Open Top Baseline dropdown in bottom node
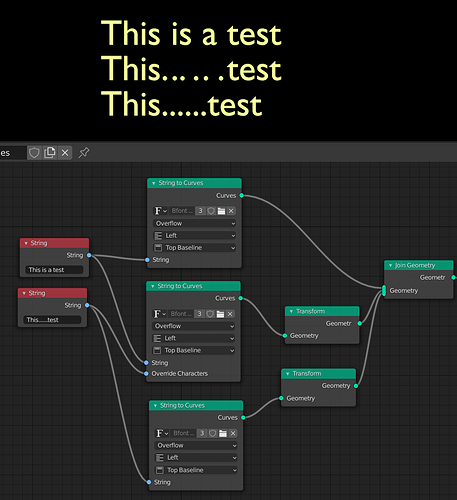 (x=196, y=470)
